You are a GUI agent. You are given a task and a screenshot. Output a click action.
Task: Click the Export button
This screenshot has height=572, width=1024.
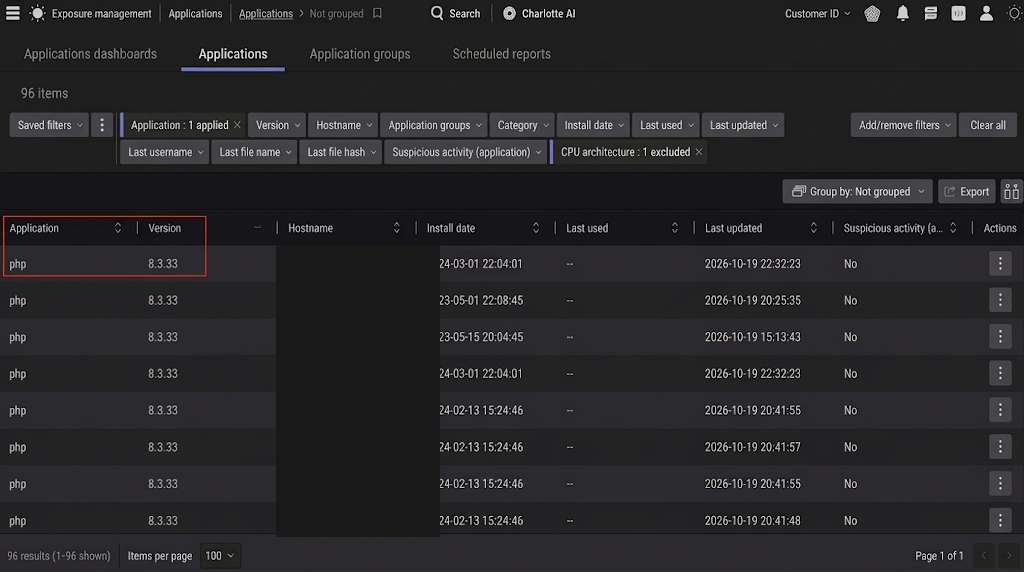pyautogui.click(x=967, y=191)
